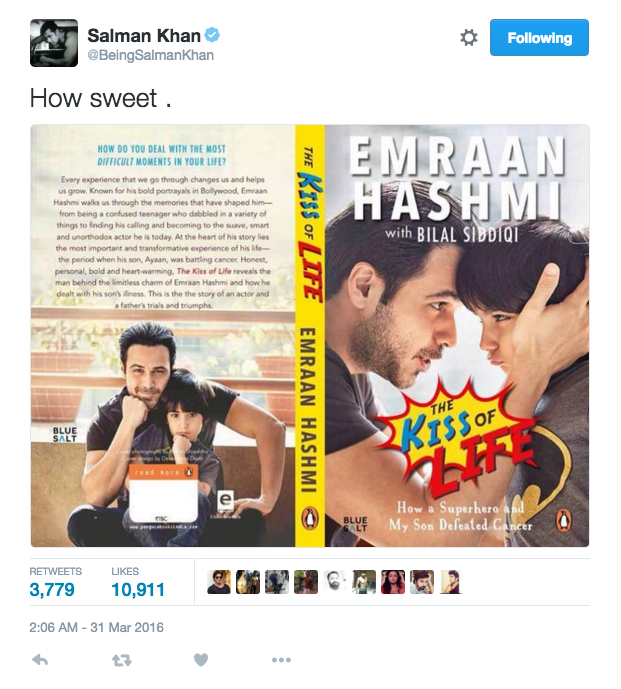Click the reply arrow icon
Image resolution: width=621 pixels, height=689 pixels.
coord(40,660)
